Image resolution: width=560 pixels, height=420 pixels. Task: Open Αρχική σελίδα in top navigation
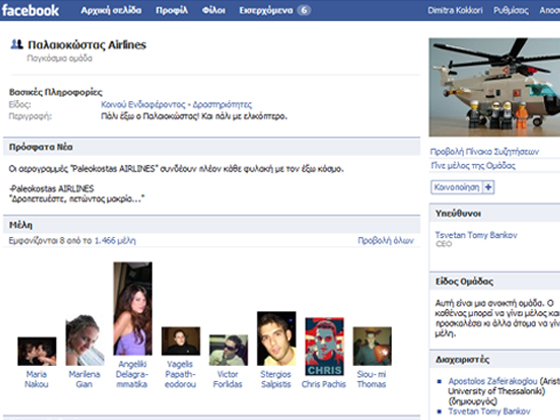[x=111, y=10]
